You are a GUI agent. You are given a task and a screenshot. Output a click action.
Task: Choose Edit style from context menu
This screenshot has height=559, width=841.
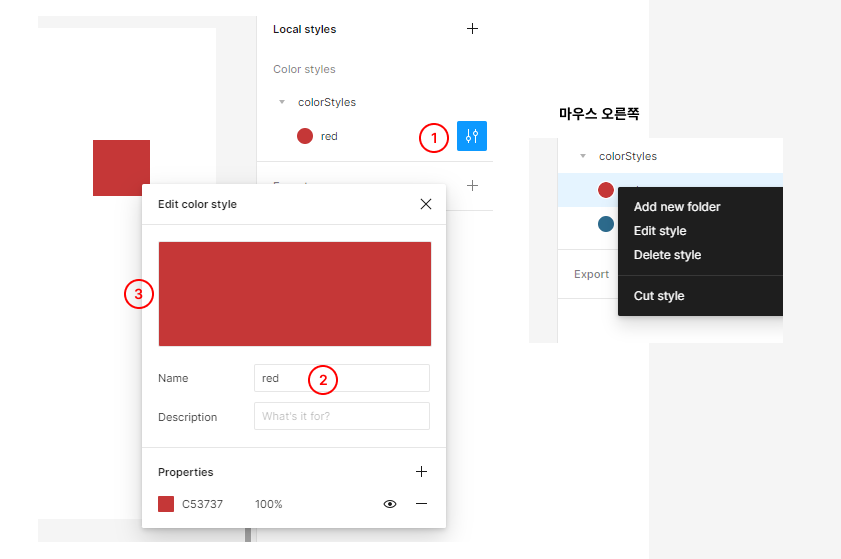[660, 231]
